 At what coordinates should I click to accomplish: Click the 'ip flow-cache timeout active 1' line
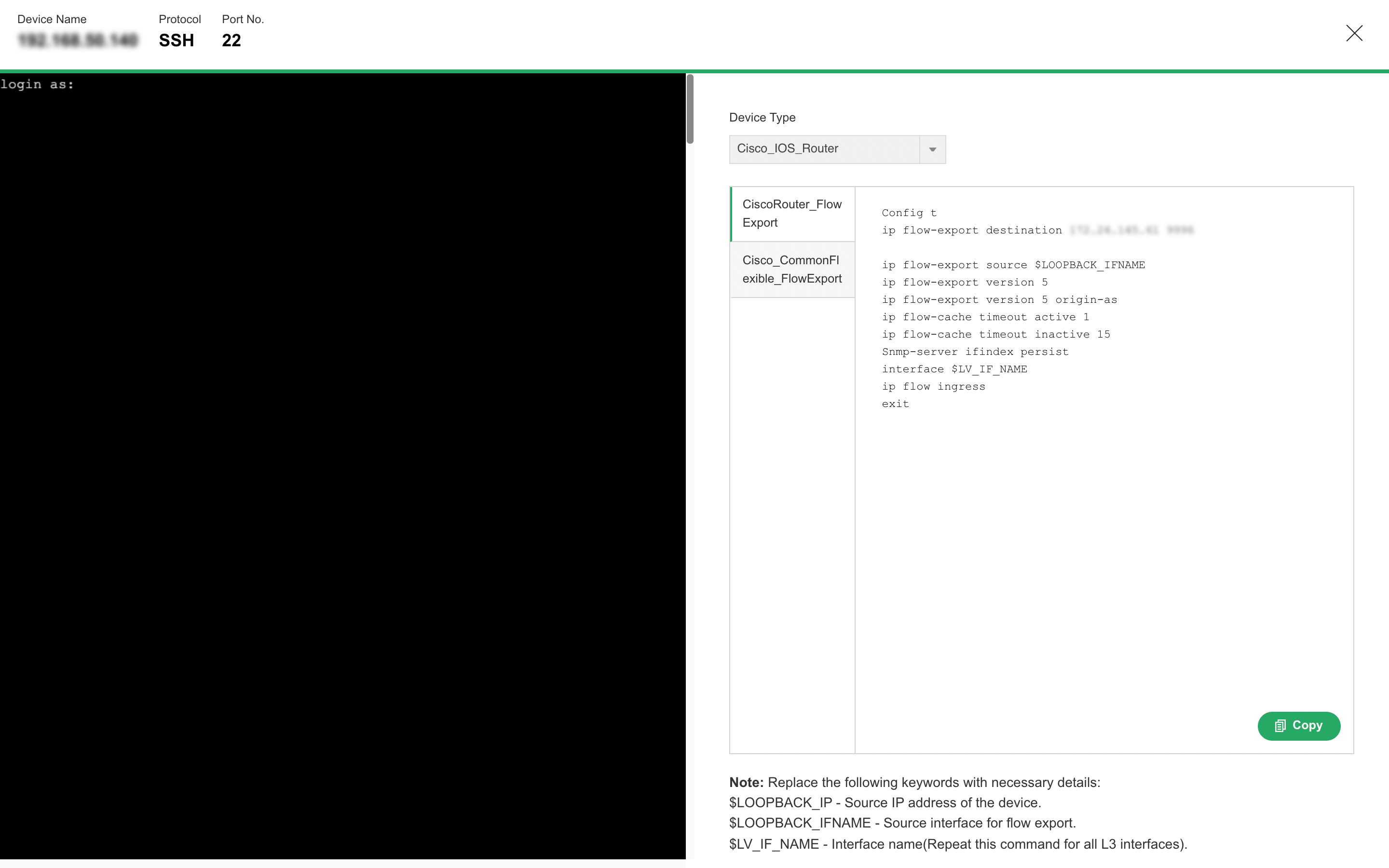985,317
